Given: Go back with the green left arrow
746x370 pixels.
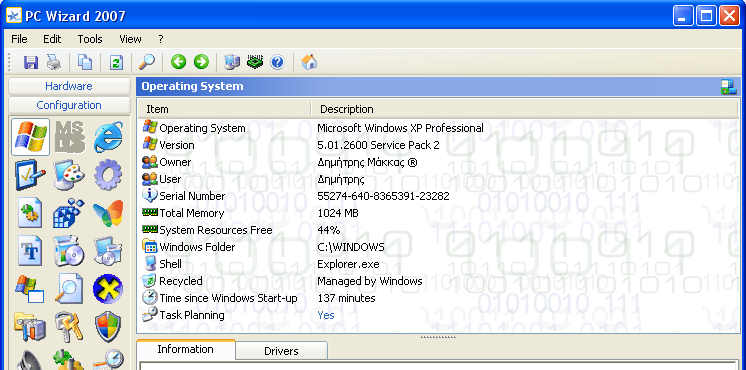Looking at the screenshot, I should (x=178, y=62).
